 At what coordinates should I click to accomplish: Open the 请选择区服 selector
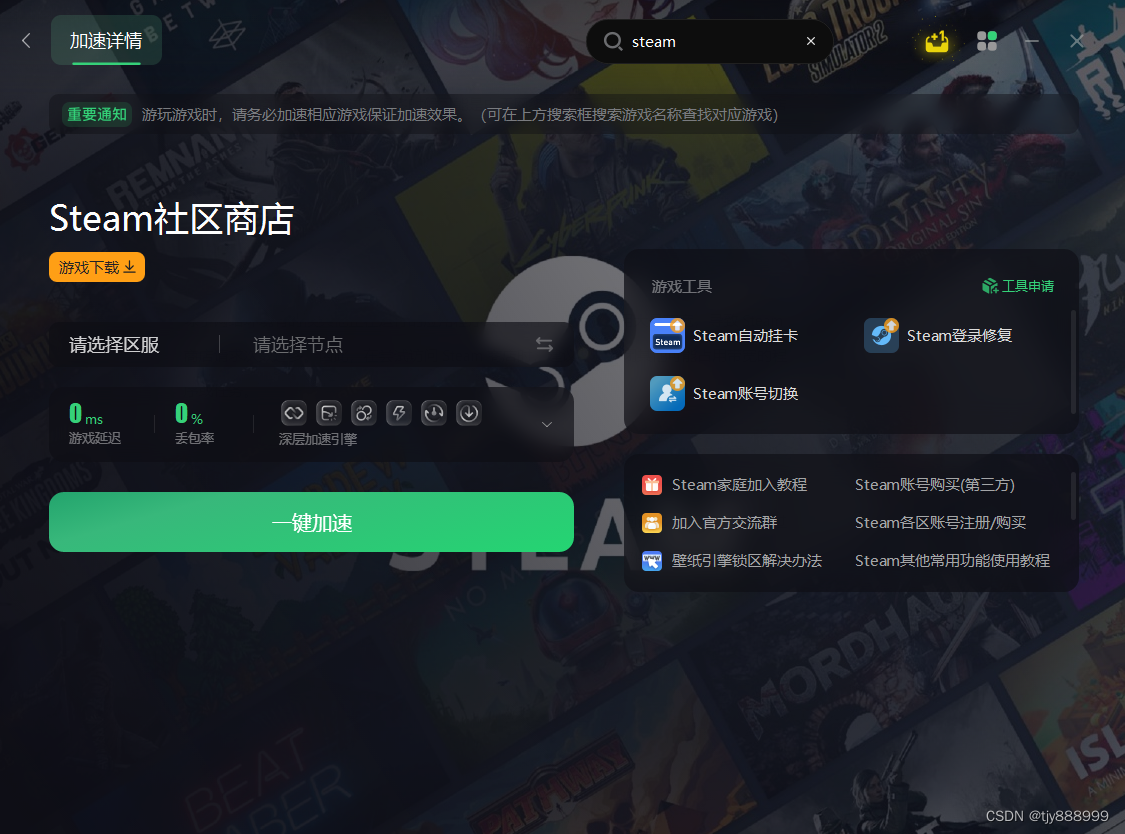[x=114, y=345]
